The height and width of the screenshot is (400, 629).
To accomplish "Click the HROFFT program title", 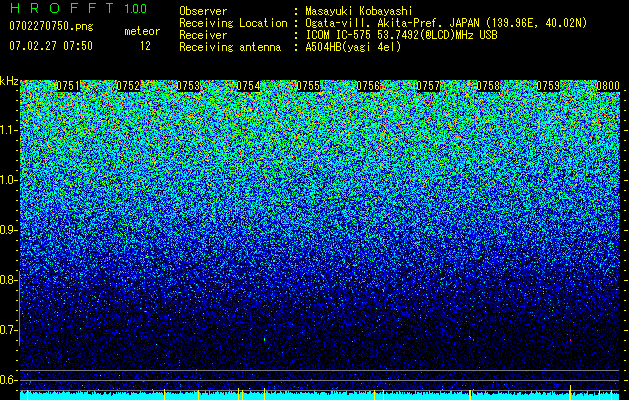I will pos(62,8).
